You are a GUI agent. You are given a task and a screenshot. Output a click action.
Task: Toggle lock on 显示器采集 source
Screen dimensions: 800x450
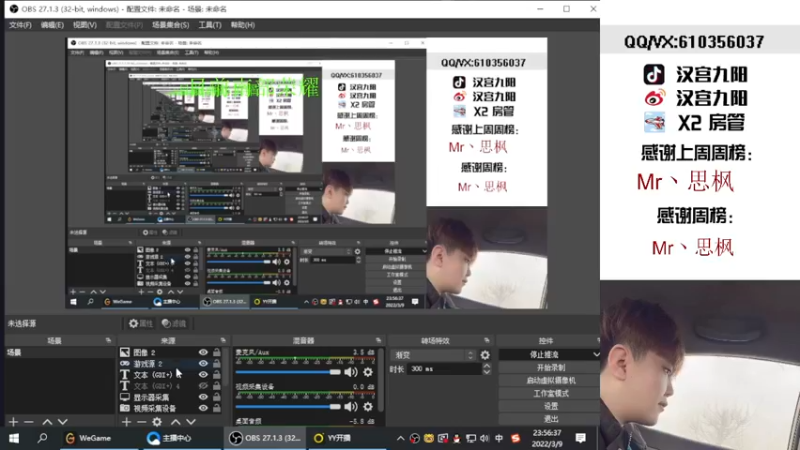coord(217,397)
